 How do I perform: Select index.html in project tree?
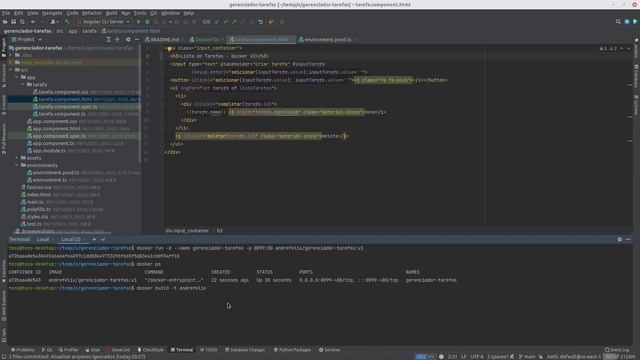39,195
